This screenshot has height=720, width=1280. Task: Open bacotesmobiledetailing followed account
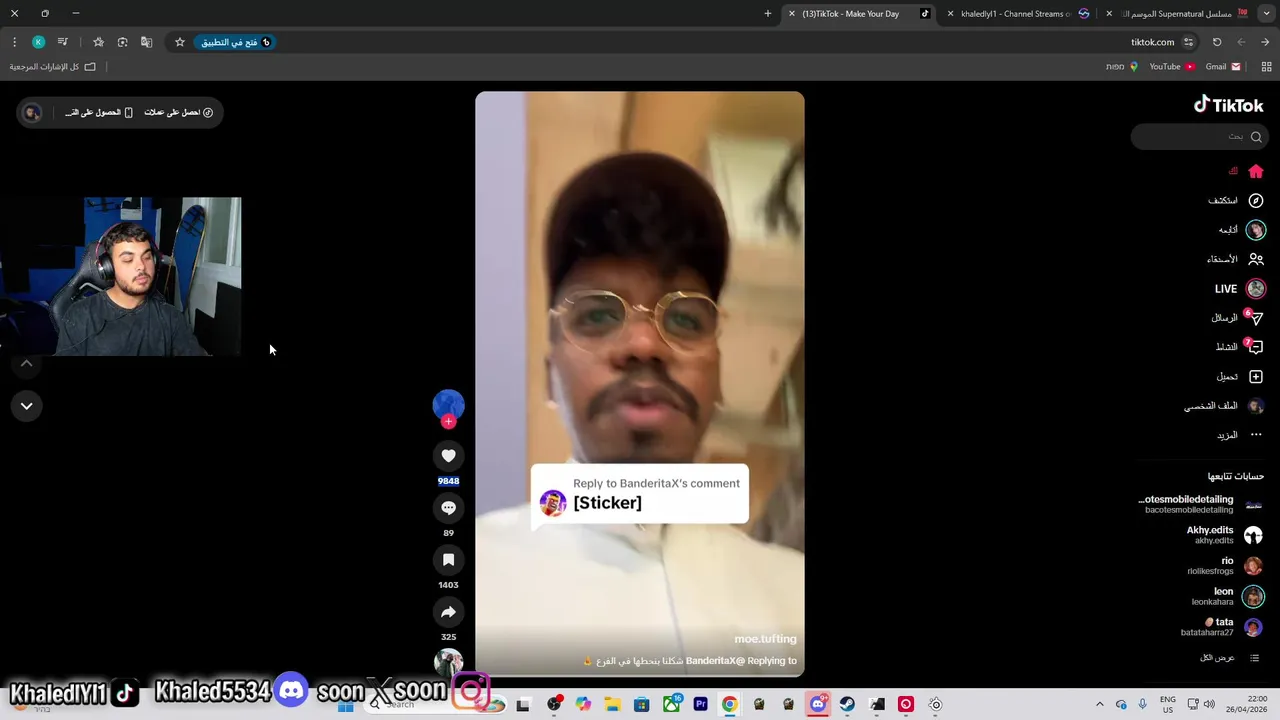pyautogui.click(x=1200, y=504)
